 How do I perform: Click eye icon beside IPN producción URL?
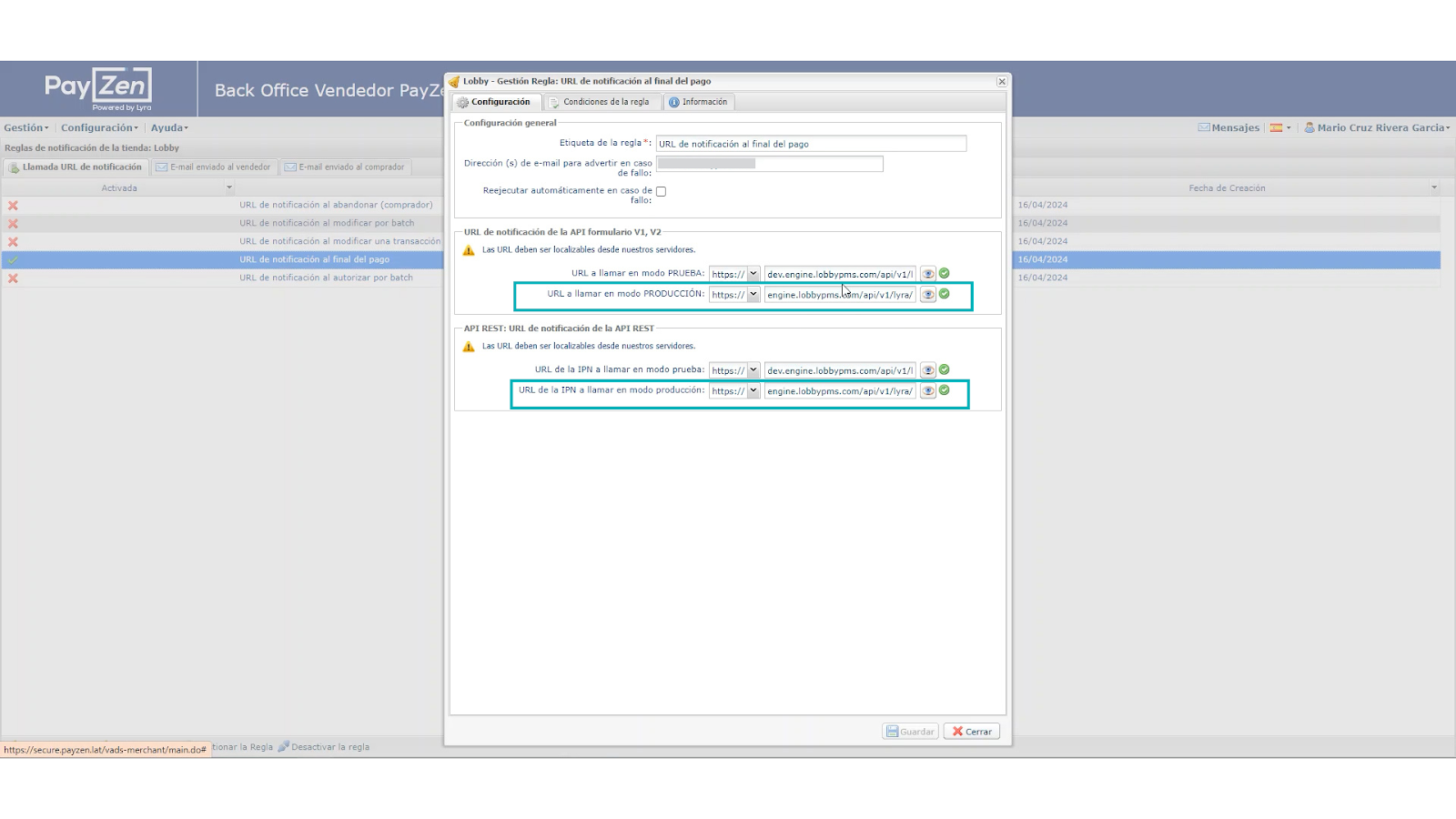coord(927,391)
